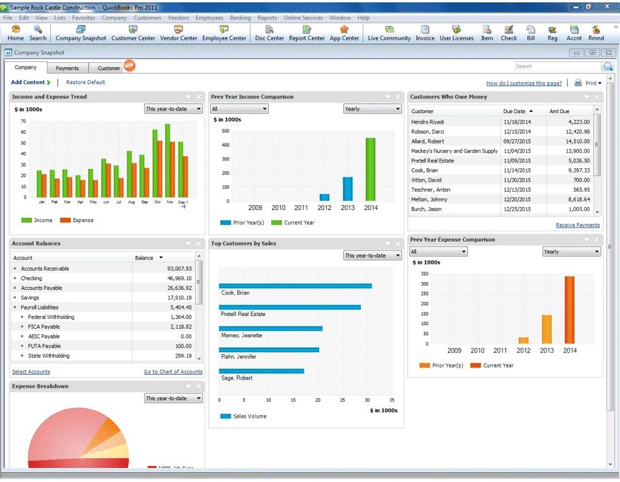Click the Cook, Brian sales bar
620x482 pixels.
point(295,286)
